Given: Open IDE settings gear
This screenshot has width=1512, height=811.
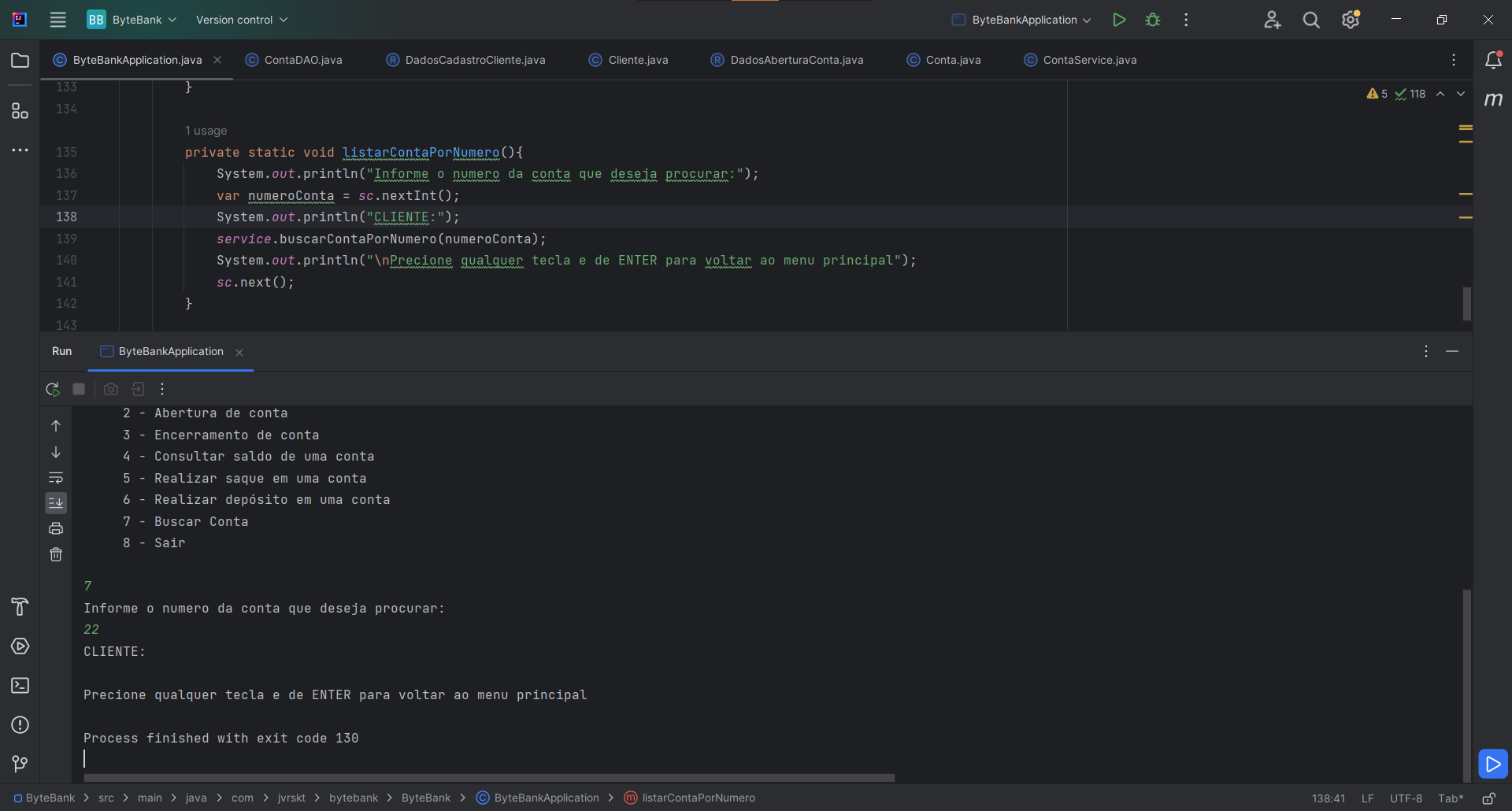Looking at the screenshot, I should tap(1351, 20).
